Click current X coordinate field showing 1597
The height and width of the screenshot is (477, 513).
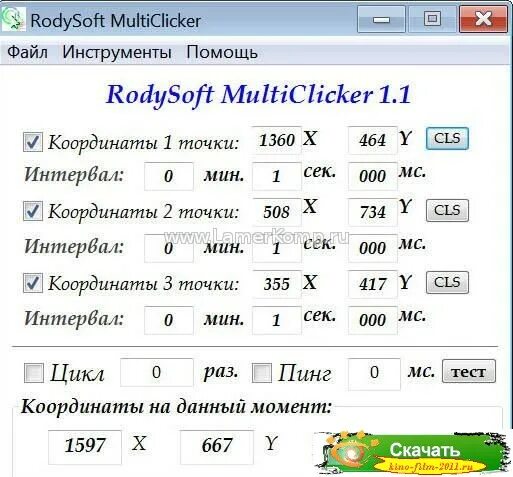click(85, 446)
